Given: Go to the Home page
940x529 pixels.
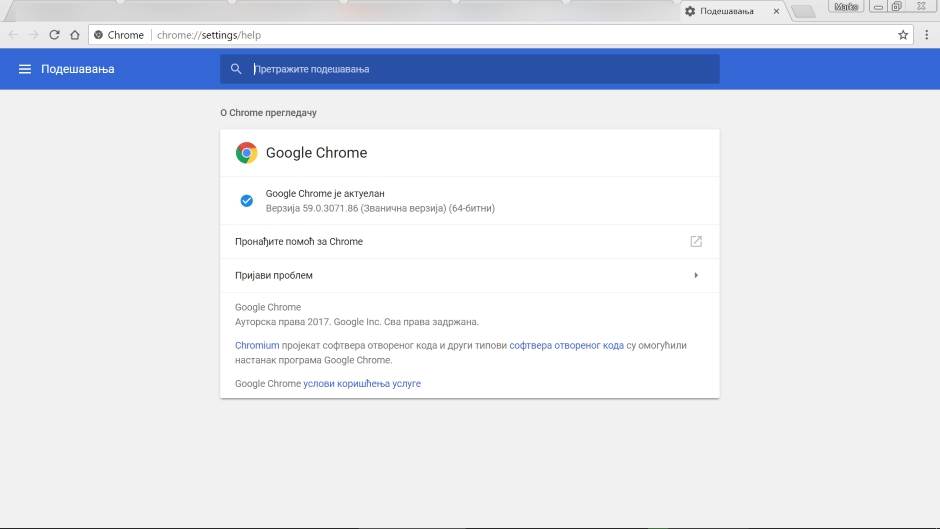Looking at the screenshot, I should coord(74,35).
